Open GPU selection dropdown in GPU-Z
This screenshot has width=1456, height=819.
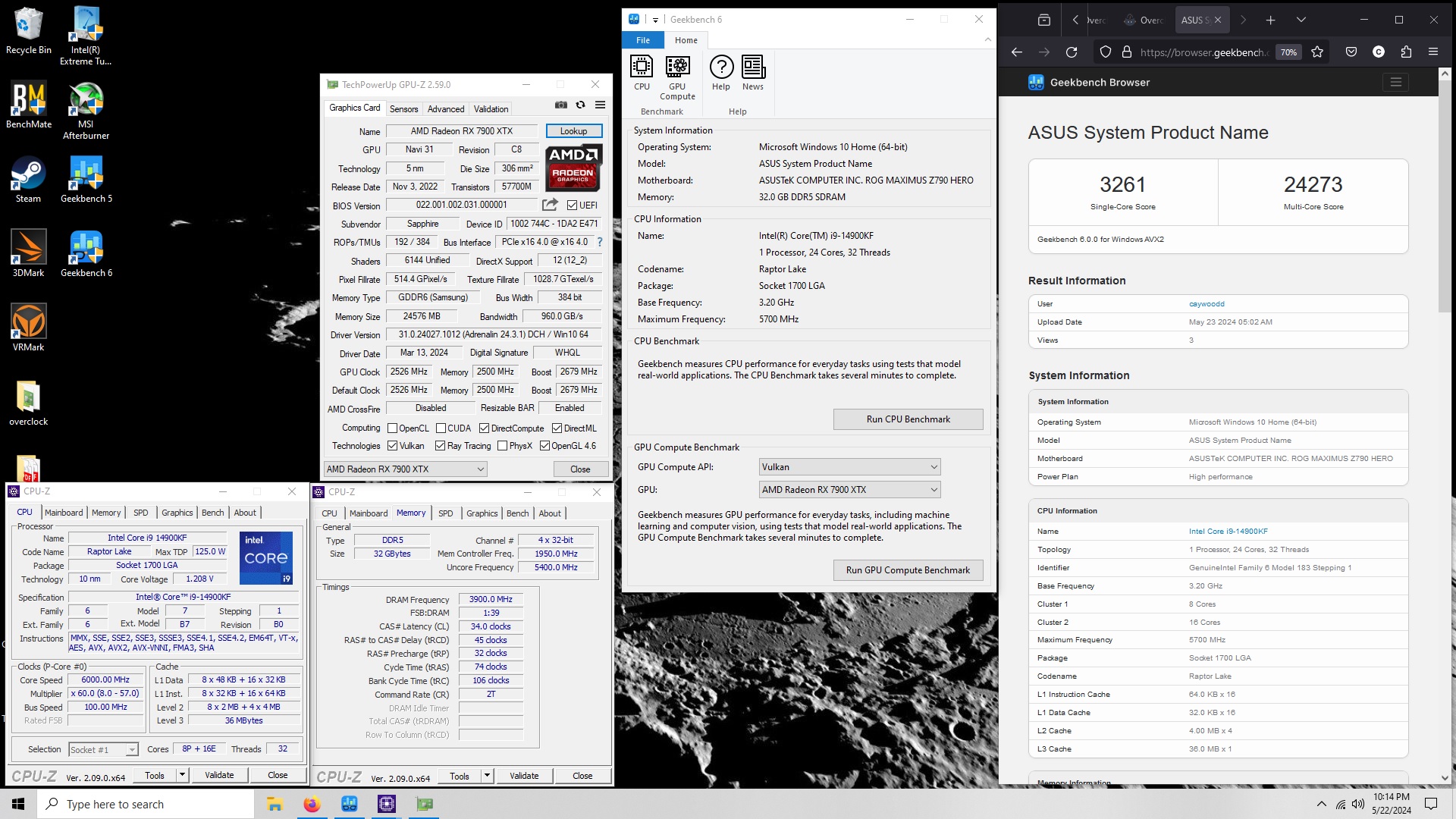405,469
